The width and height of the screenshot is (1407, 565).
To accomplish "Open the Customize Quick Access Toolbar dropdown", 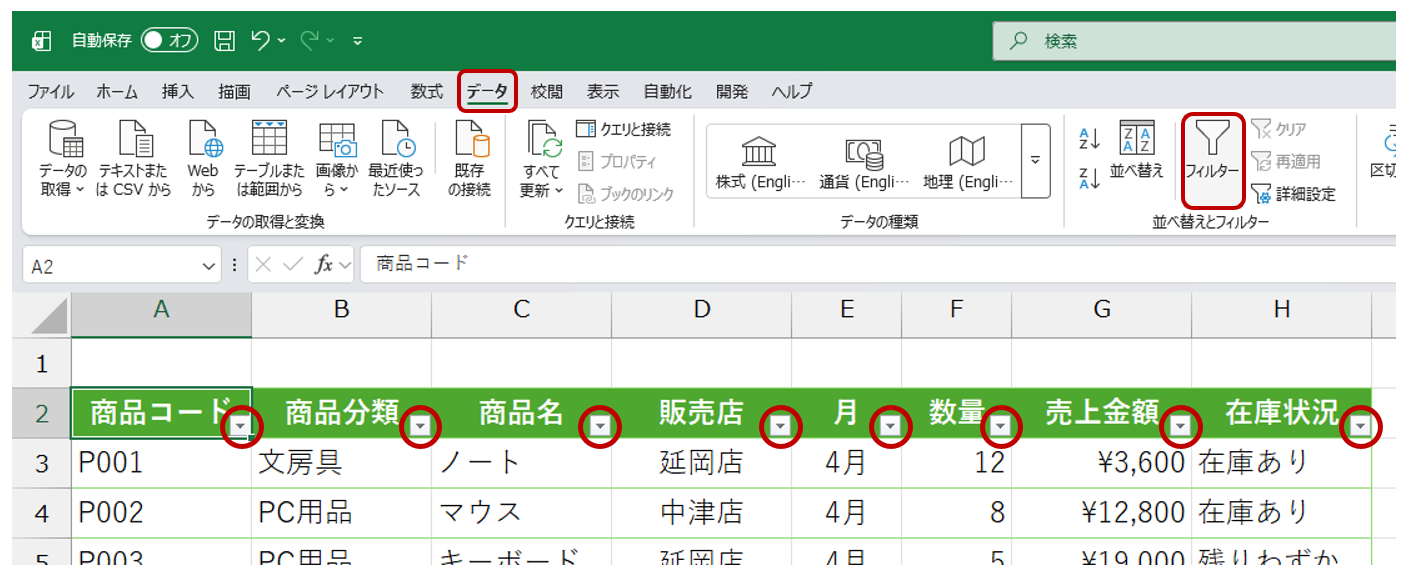I will pyautogui.click(x=358, y=41).
